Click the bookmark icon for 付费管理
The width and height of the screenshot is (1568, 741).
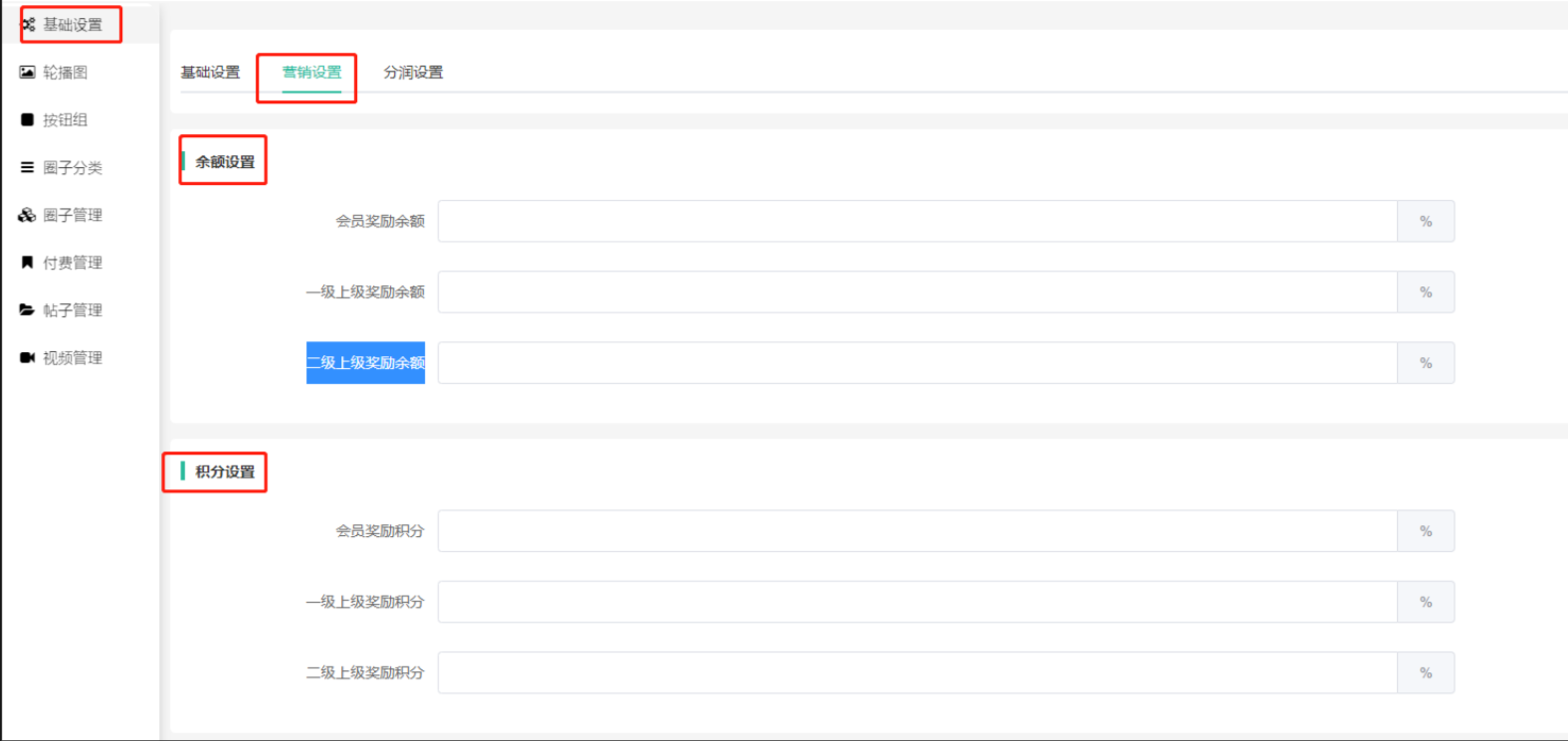[x=28, y=263]
